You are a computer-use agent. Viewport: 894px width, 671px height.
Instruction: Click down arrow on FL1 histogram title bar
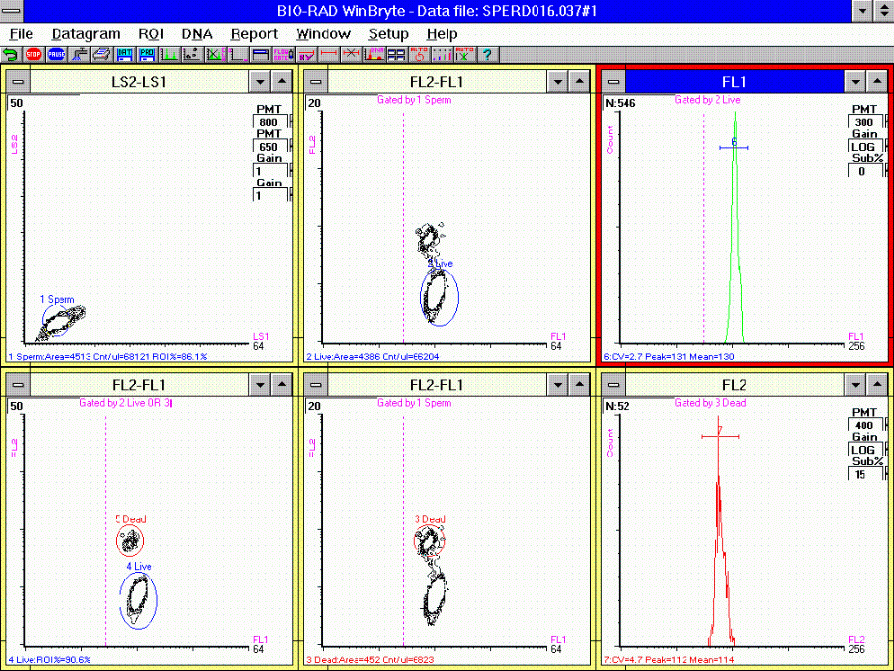point(854,82)
